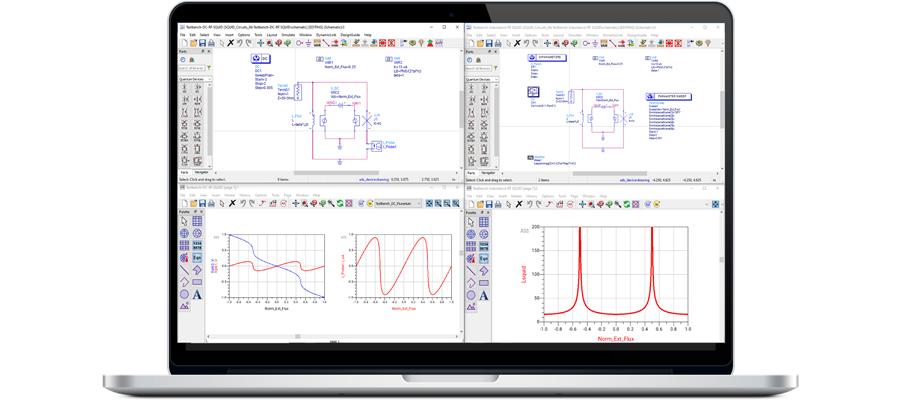Toggle the pin on the left Parts panel
The image size is (900, 400).
[x=203, y=51]
